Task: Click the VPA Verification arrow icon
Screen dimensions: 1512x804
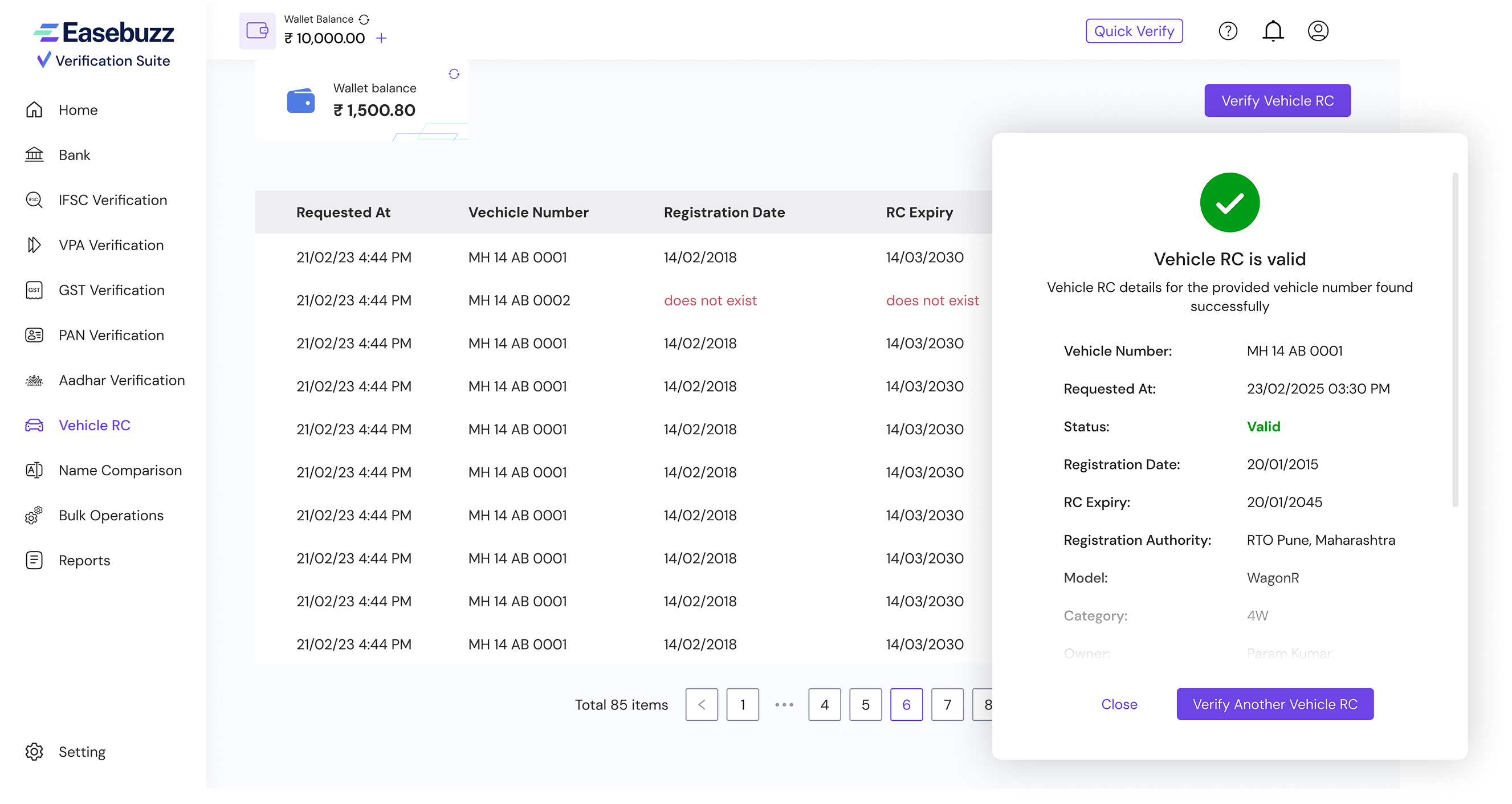Action: coord(34,244)
